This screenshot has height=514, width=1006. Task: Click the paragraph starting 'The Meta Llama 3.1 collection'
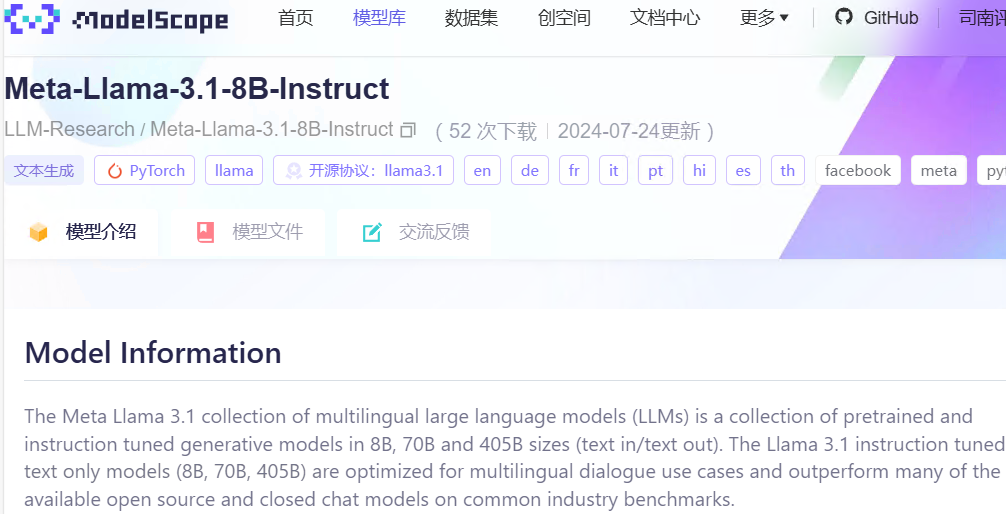click(x=513, y=458)
